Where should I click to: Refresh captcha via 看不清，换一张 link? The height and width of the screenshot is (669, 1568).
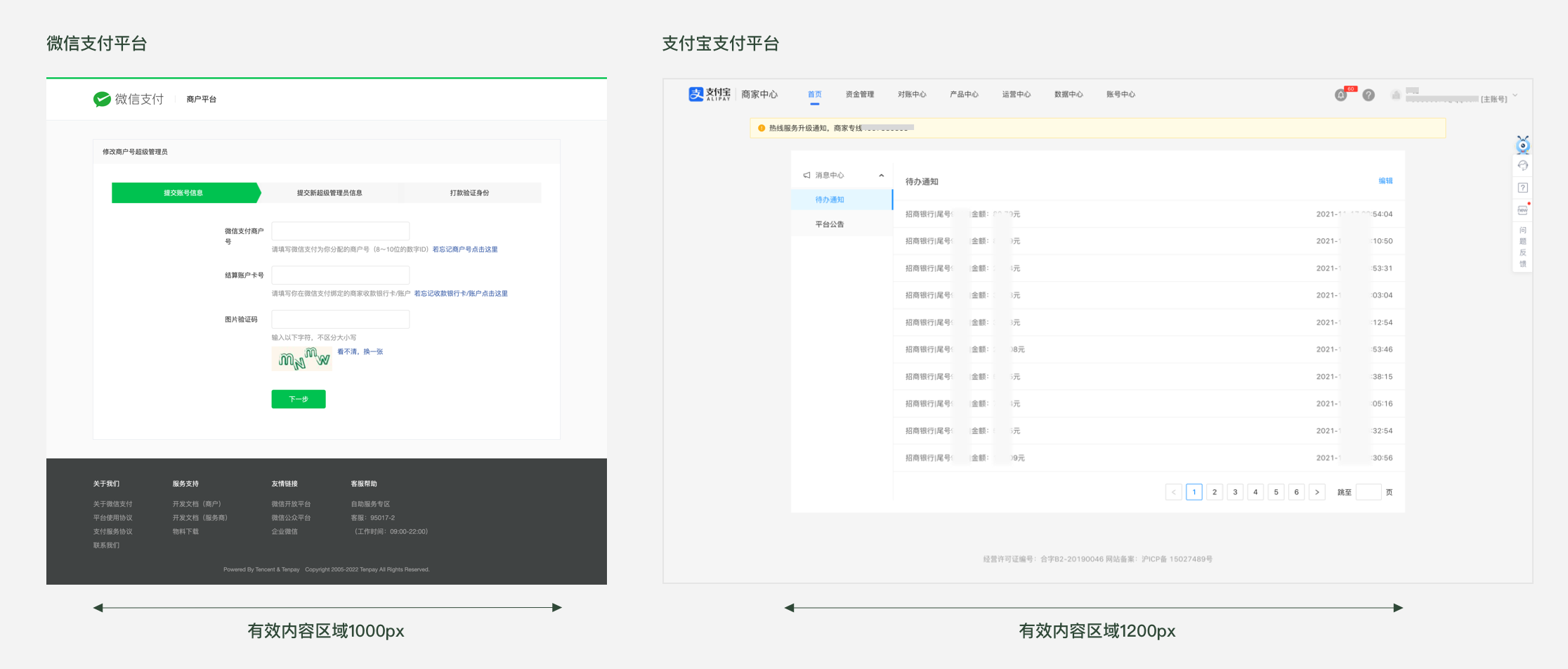click(x=360, y=351)
